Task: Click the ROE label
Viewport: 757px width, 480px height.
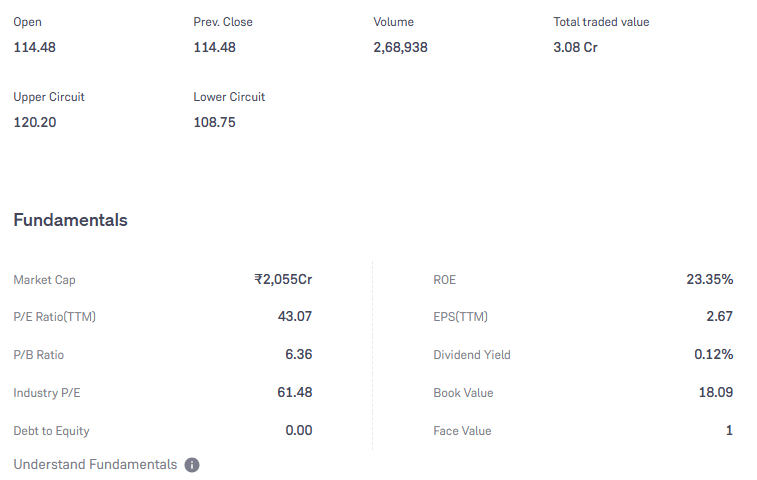Action: point(445,280)
